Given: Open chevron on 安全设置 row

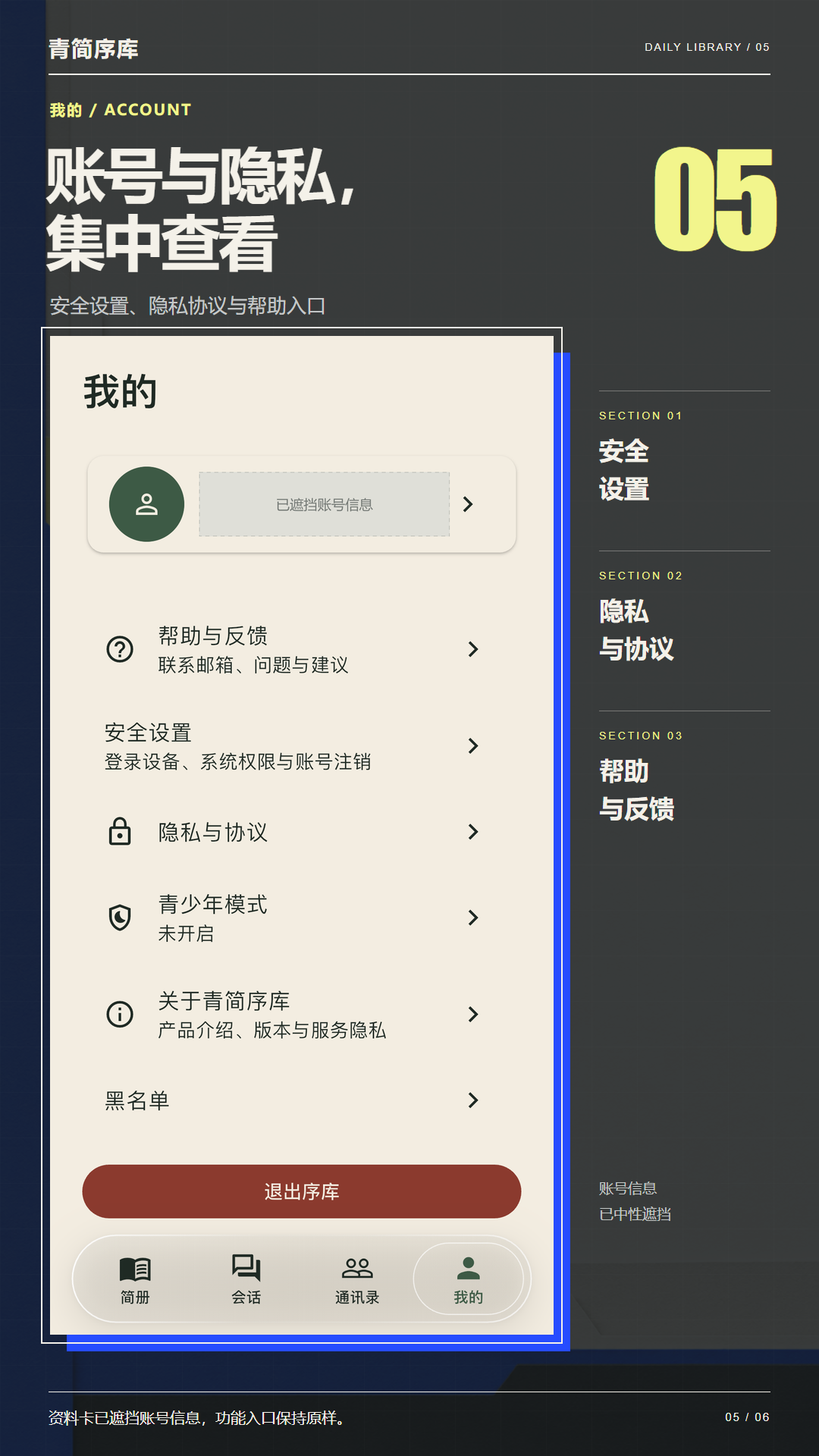Looking at the screenshot, I should [473, 746].
